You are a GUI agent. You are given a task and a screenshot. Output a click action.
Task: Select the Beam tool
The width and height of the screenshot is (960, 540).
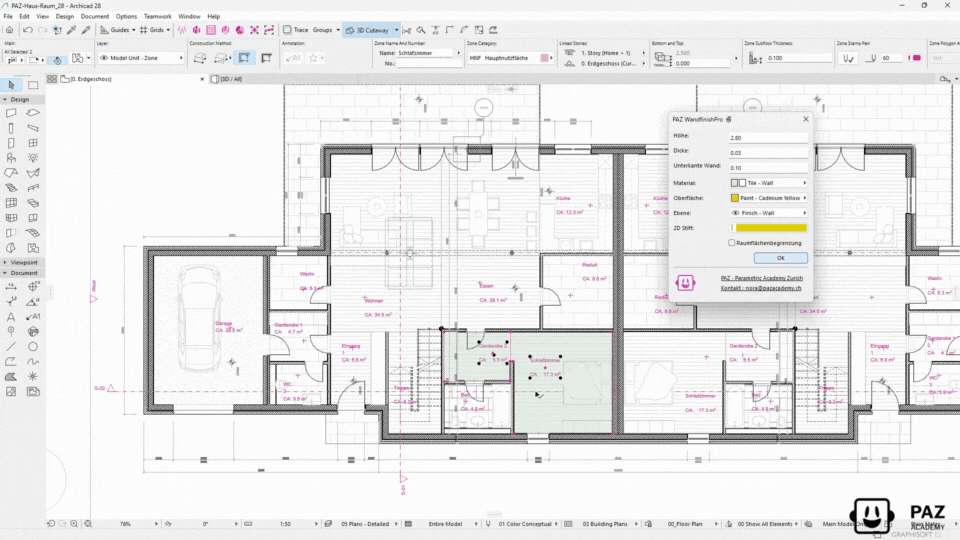tap(33, 128)
